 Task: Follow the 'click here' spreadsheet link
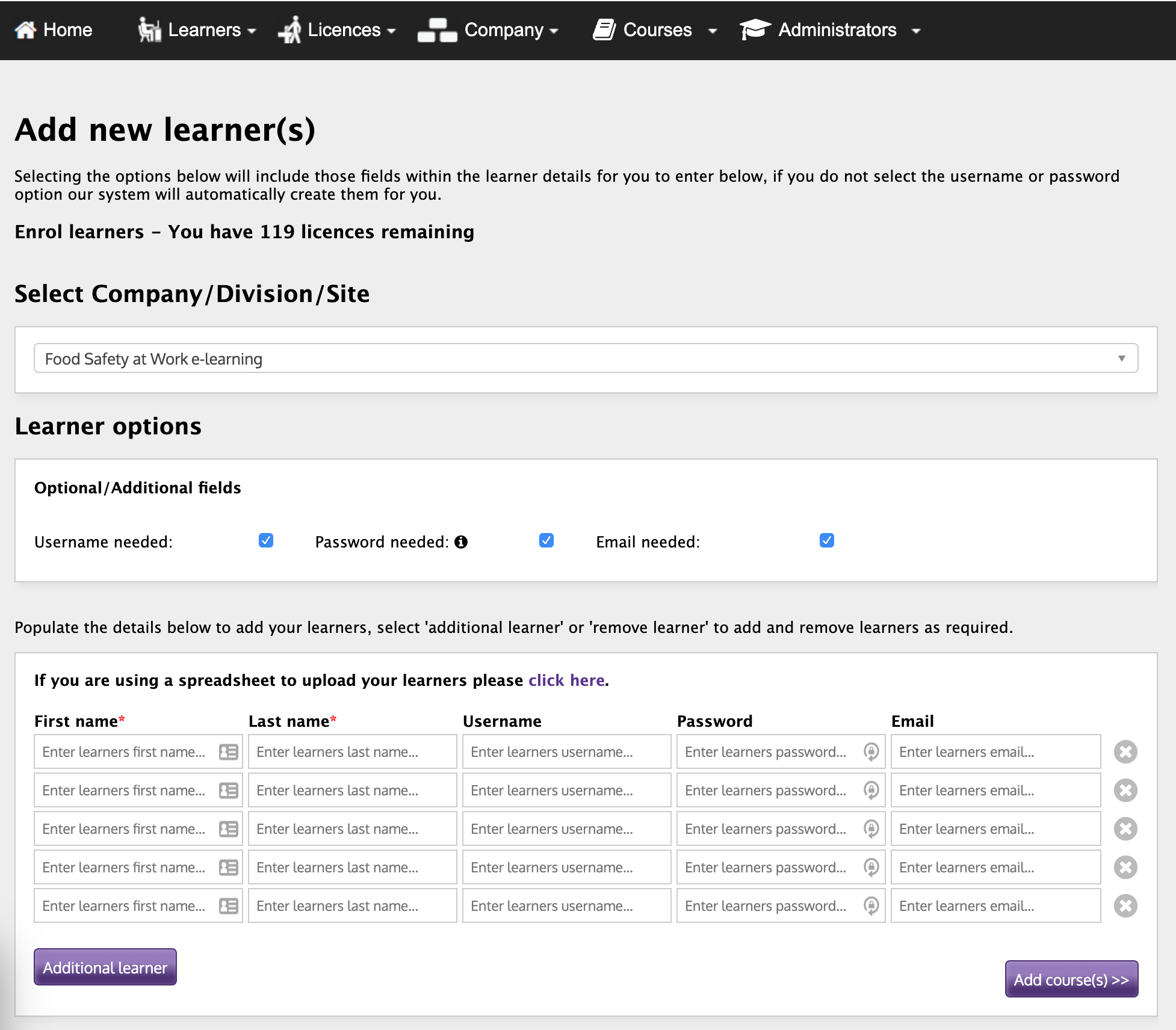point(566,680)
